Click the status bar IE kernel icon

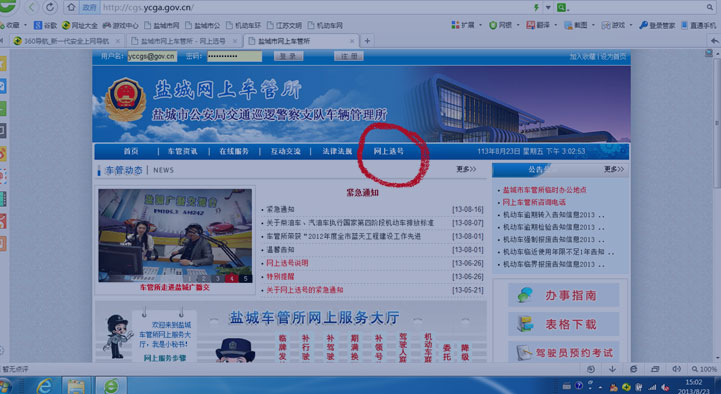pyautogui.click(x=634, y=369)
